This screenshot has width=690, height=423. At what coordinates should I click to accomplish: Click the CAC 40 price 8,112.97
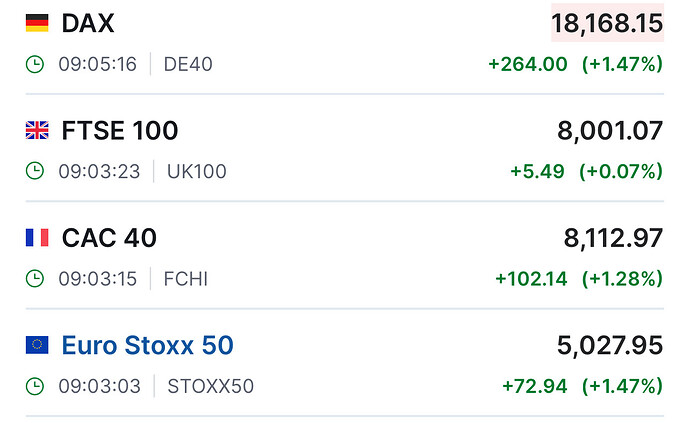click(613, 238)
